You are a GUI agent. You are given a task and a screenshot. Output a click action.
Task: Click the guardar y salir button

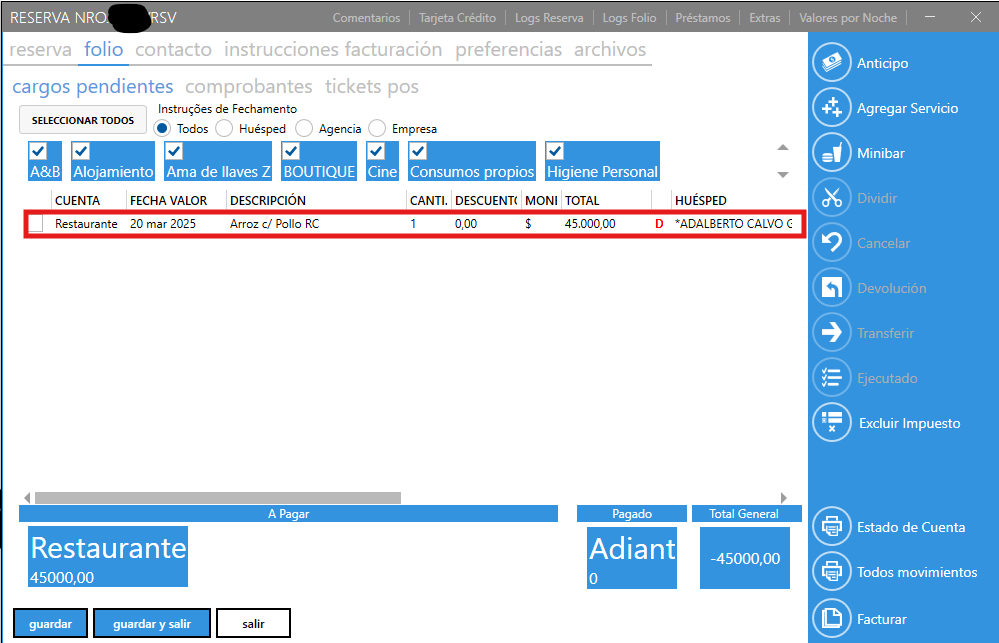point(152,623)
